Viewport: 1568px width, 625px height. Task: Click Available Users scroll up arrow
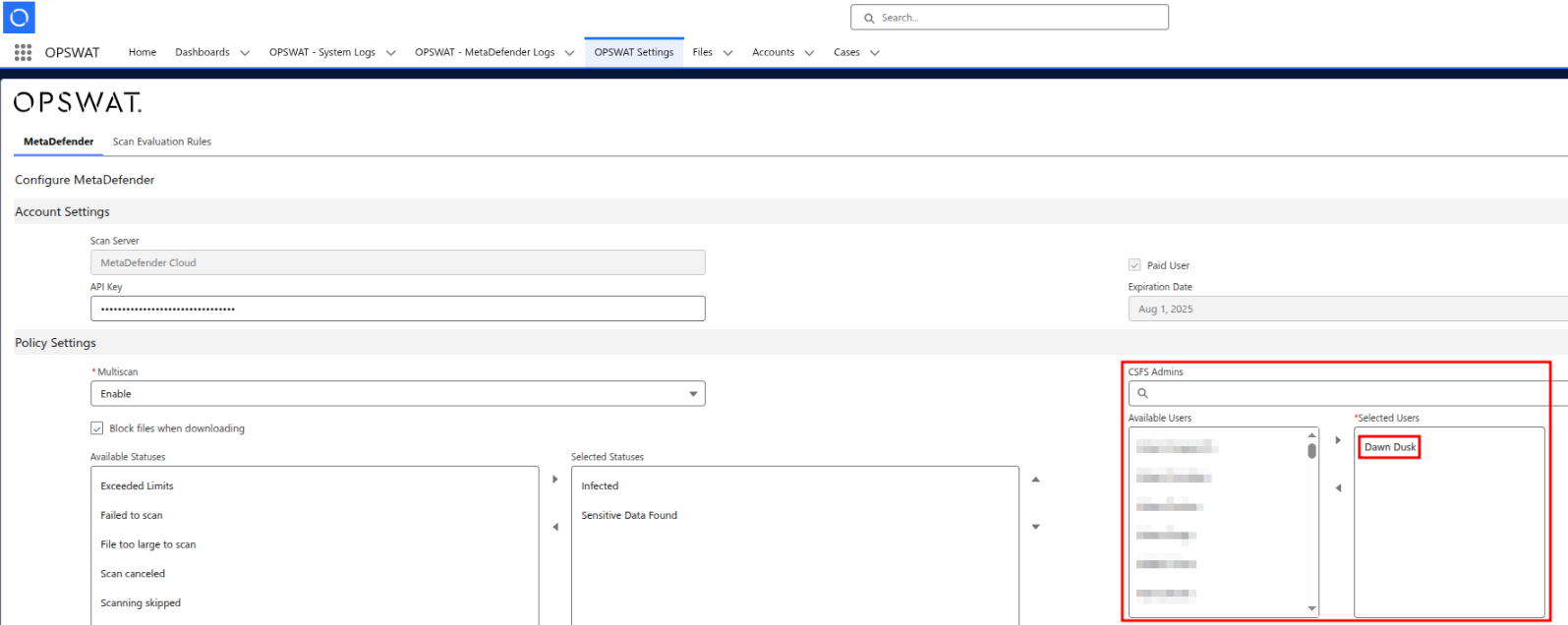(x=1311, y=434)
